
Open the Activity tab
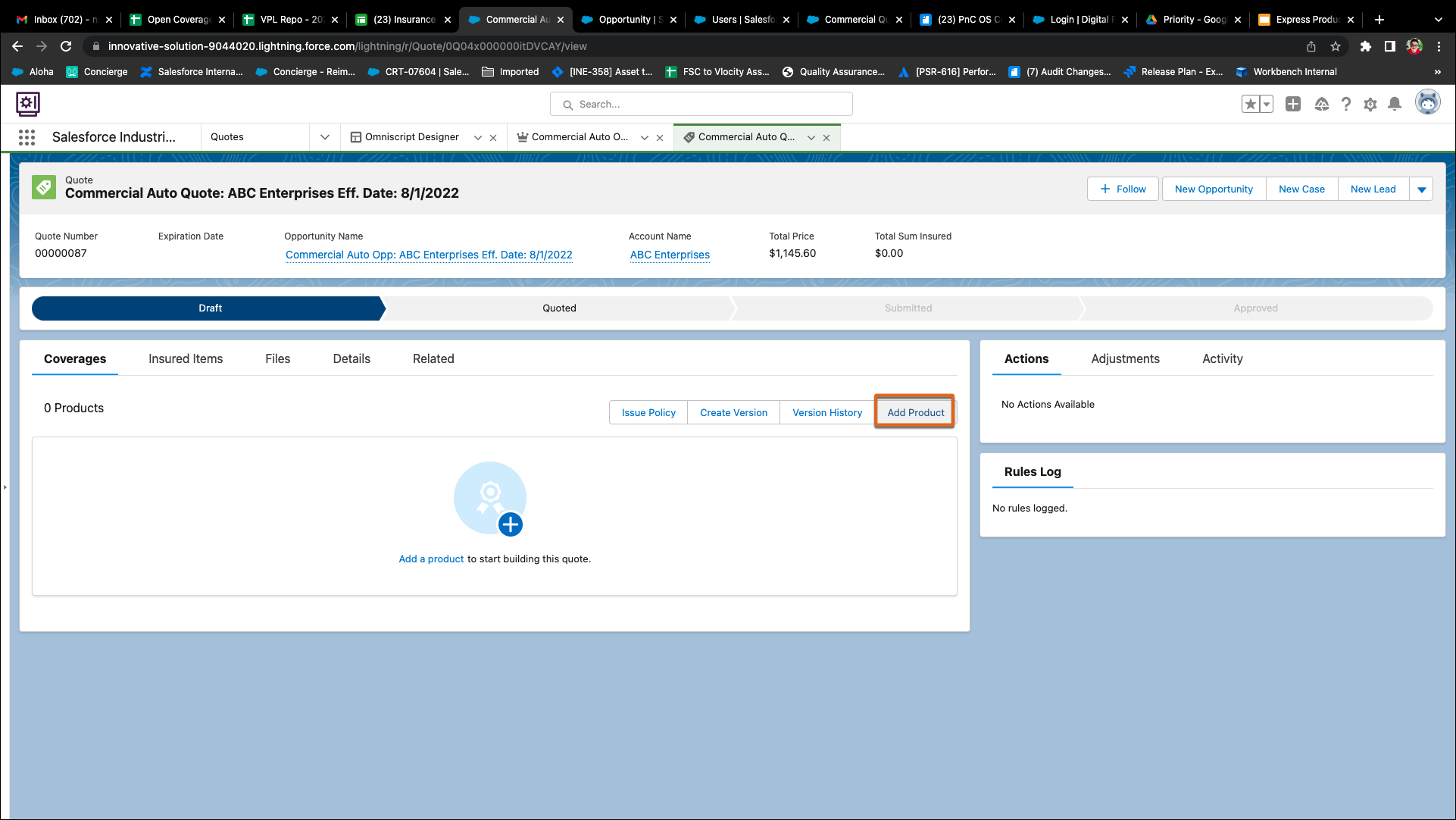click(x=1223, y=359)
